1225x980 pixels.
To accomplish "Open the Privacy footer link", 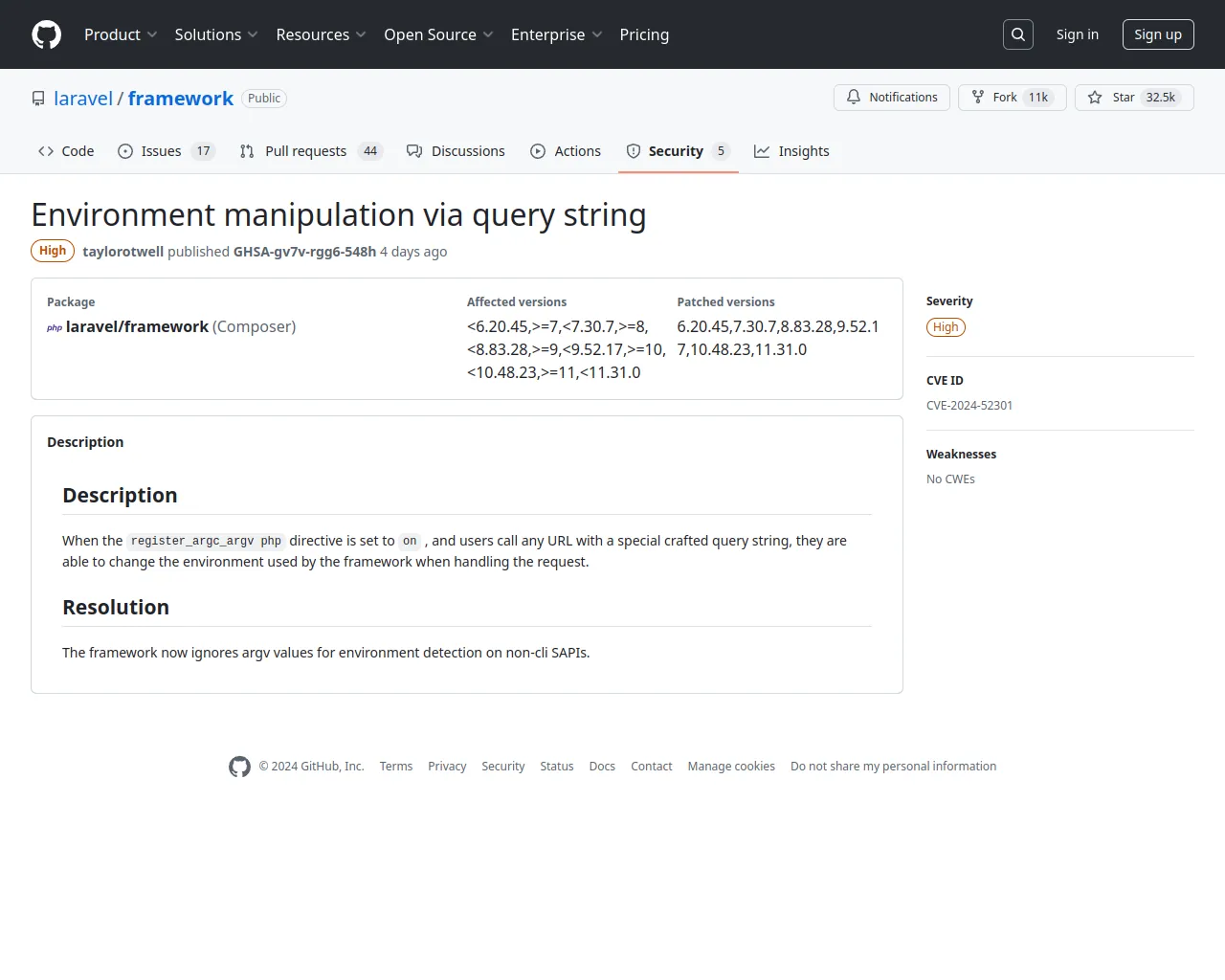I will point(447,767).
